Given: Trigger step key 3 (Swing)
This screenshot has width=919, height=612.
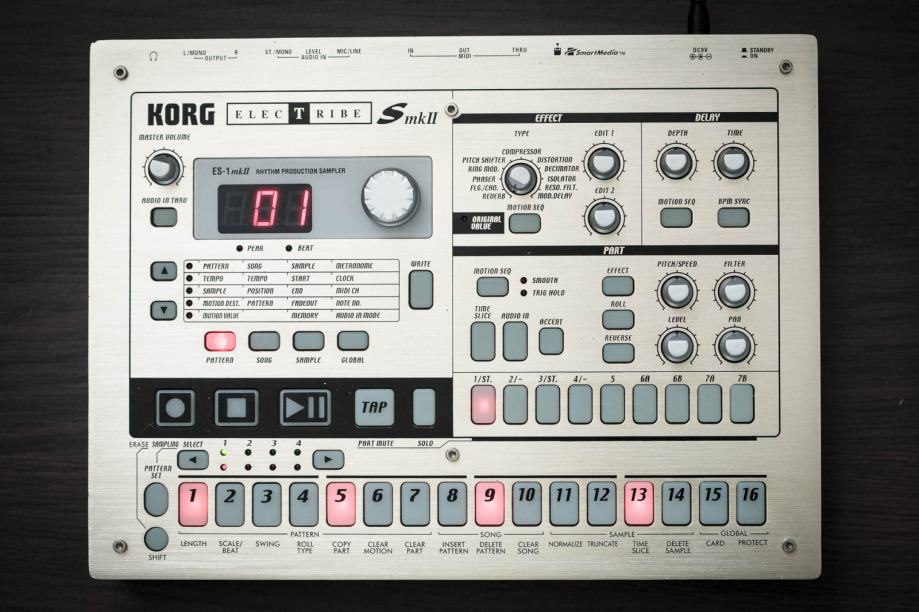Looking at the screenshot, I should coord(267,504).
